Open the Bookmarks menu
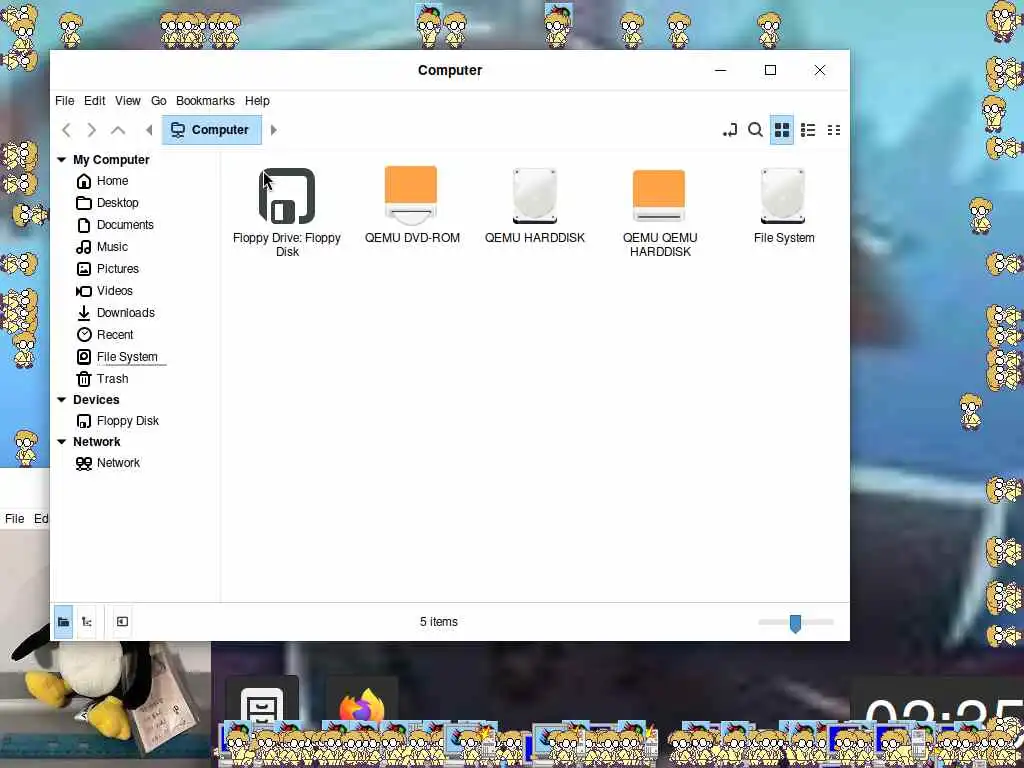Image resolution: width=1024 pixels, height=768 pixels. pos(205,101)
